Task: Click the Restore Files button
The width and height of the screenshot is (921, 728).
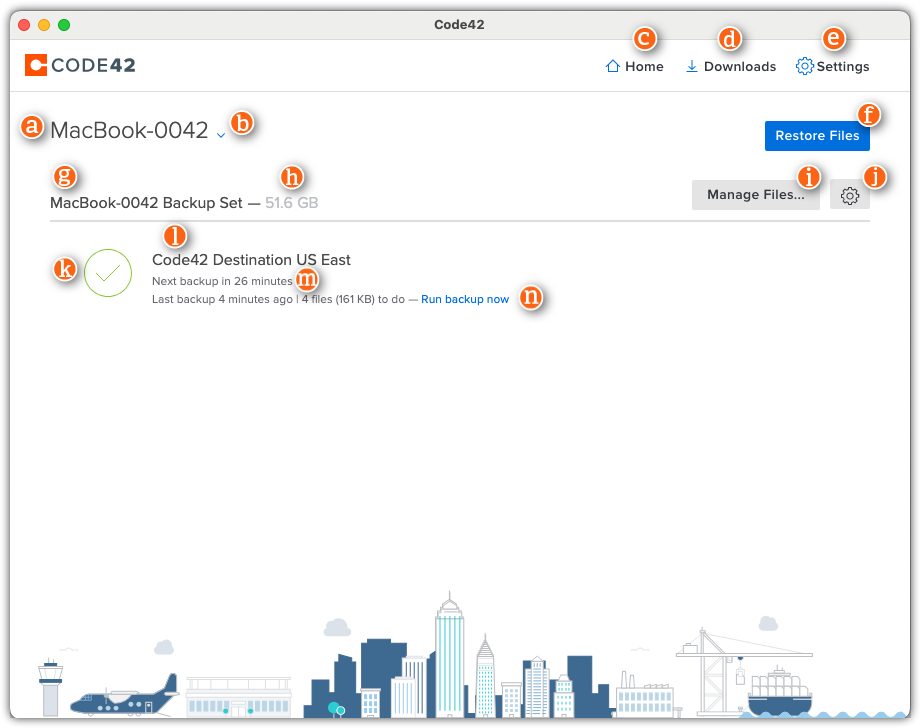Action: coord(817,136)
